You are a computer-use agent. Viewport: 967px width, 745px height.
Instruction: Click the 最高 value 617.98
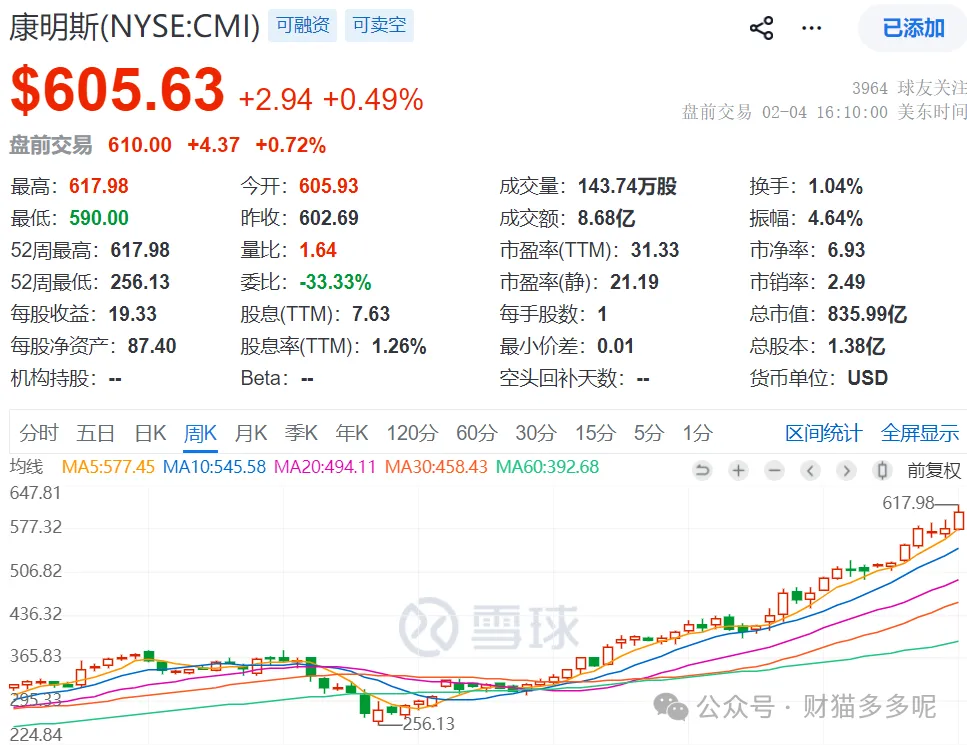point(99,186)
